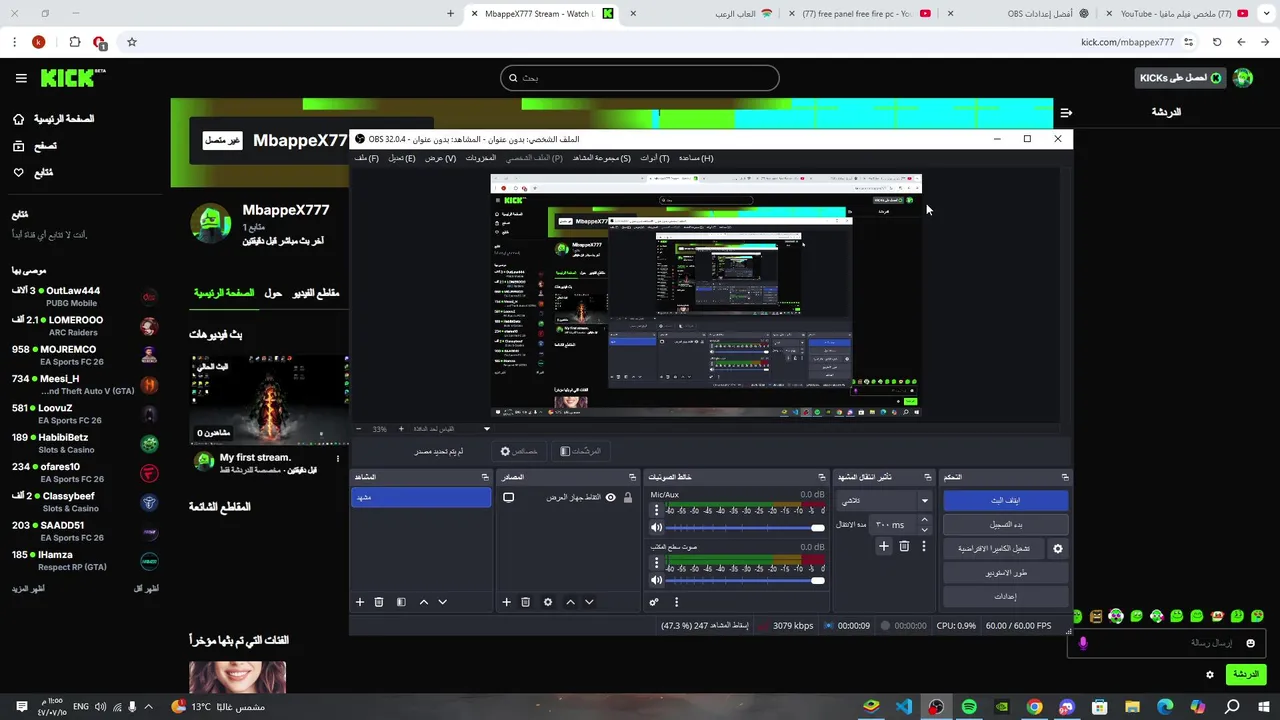Add a new source in Sources panel
The image size is (1280, 720).
[506, 602]
